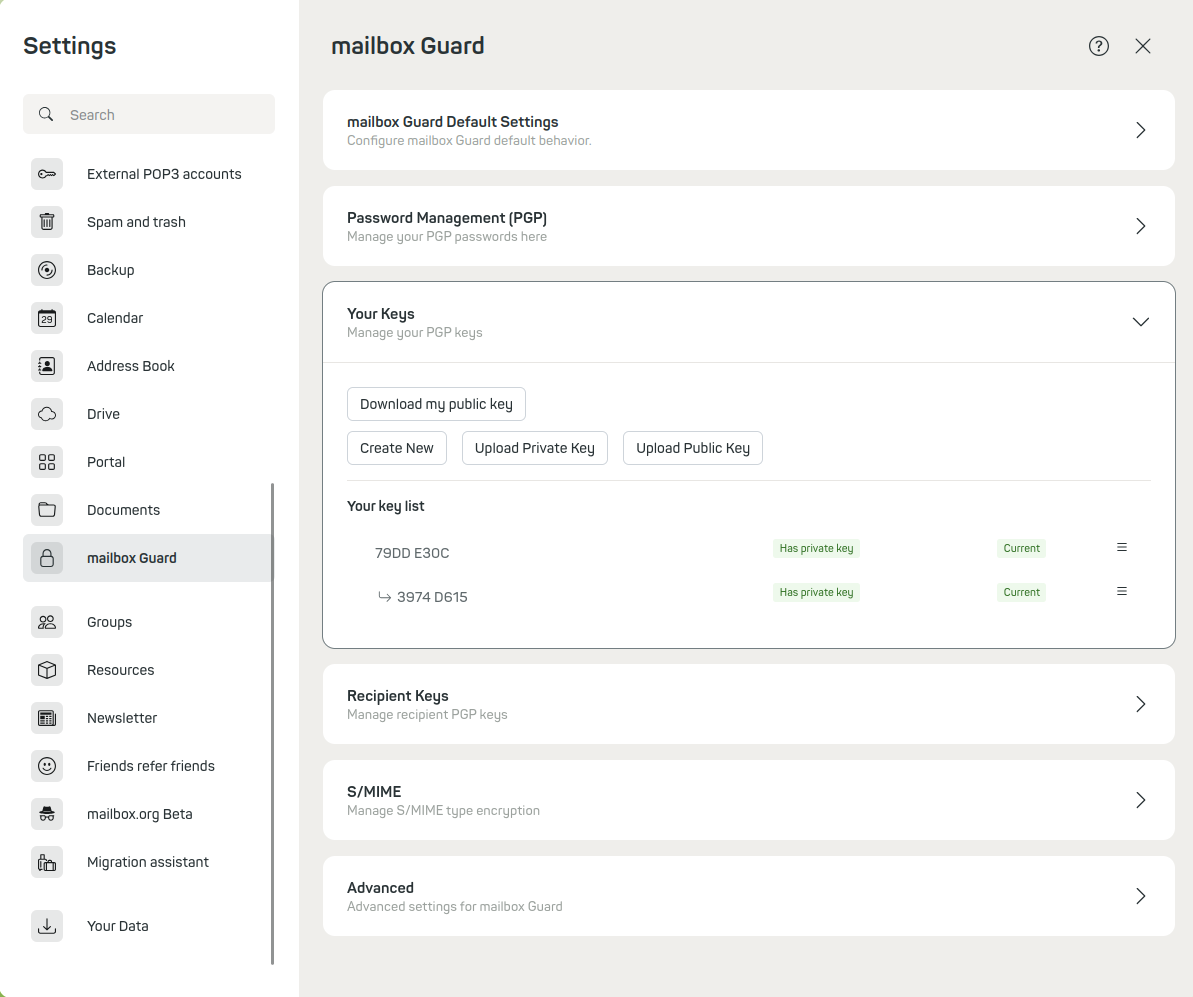Screen dimensions: 1193x997
Task: Click the Your Data download icon
Action: tap(47, 926)
